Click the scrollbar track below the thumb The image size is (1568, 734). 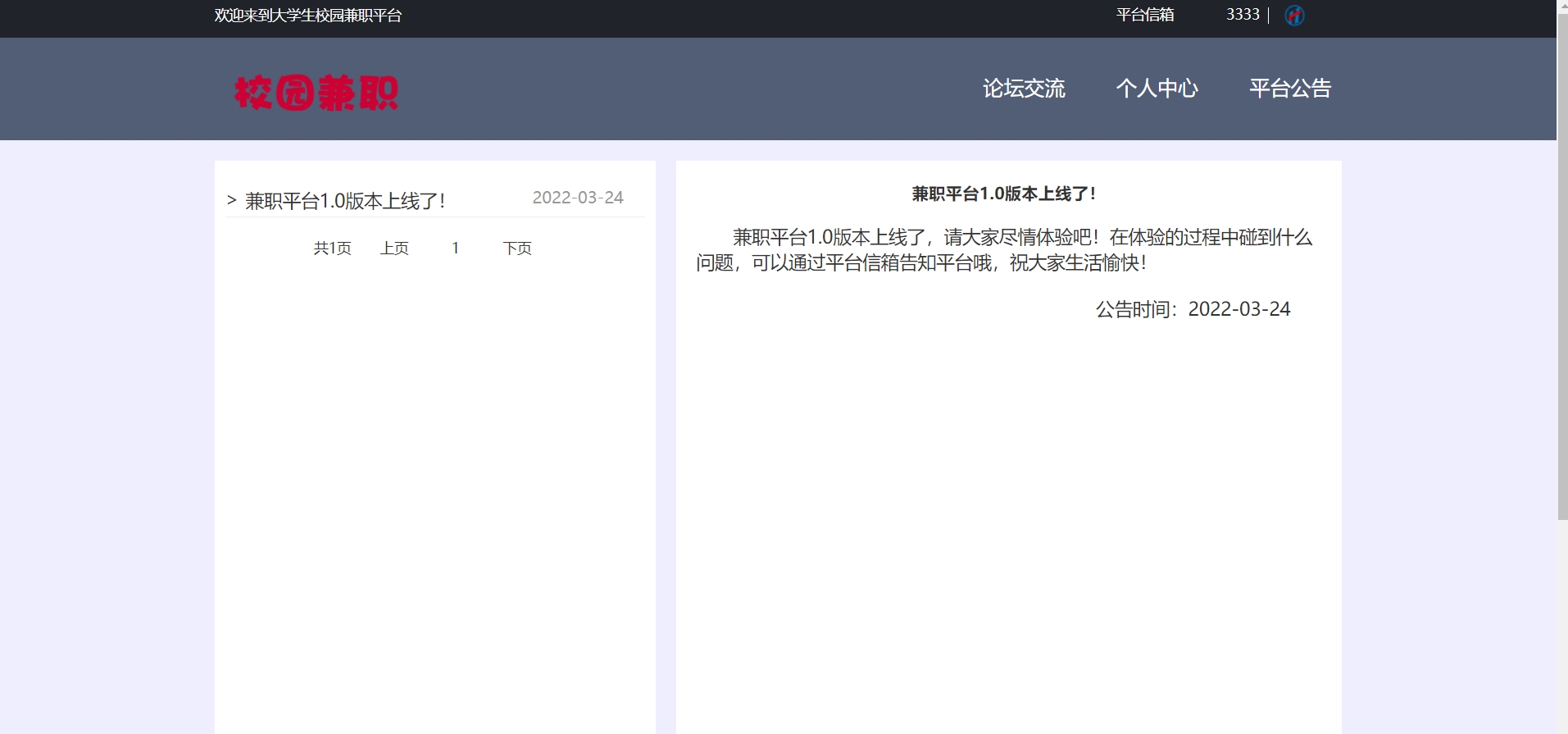[x=1562, y=623]
